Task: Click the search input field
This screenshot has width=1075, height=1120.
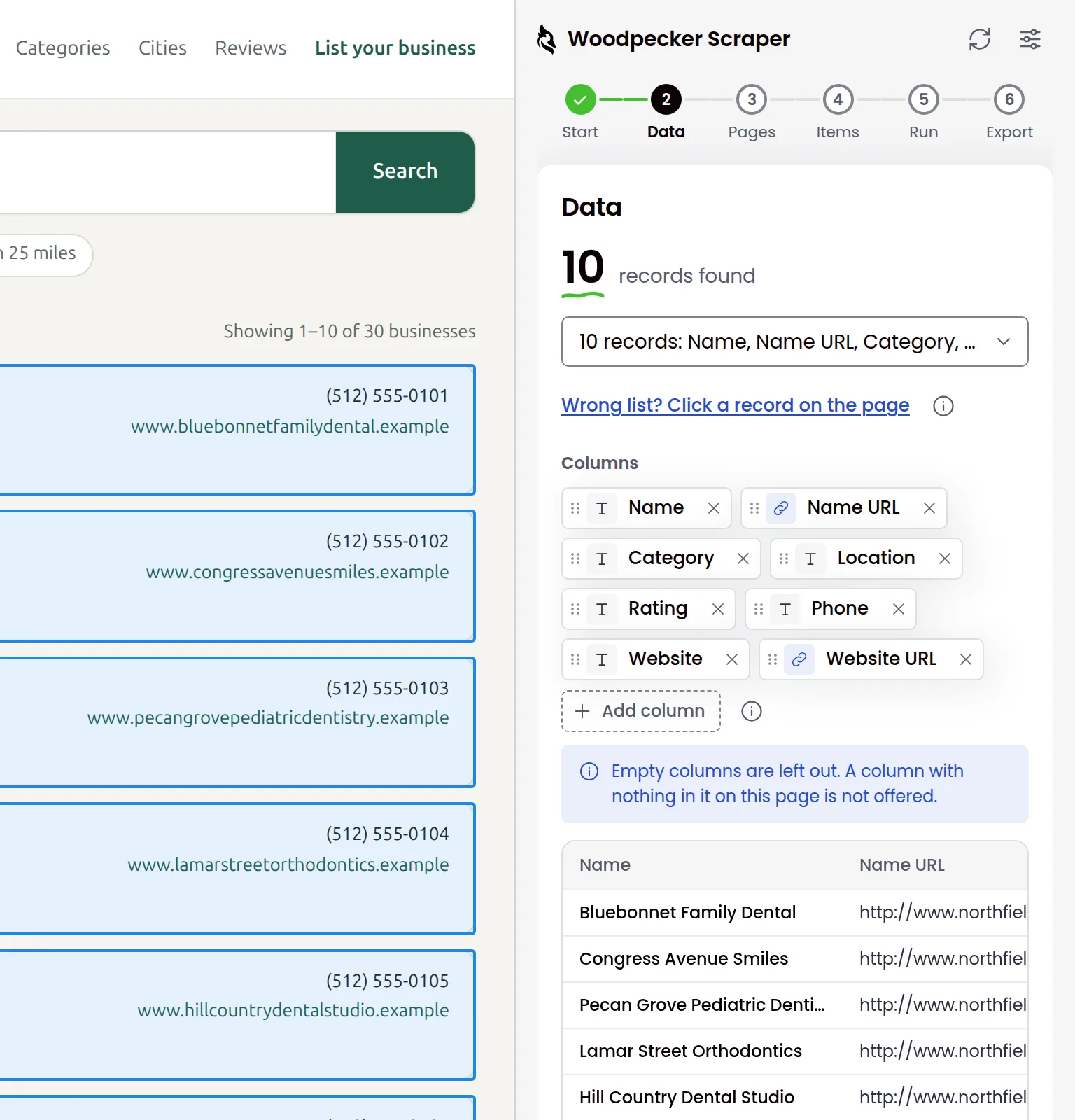Action: click(x=167, y=171)
